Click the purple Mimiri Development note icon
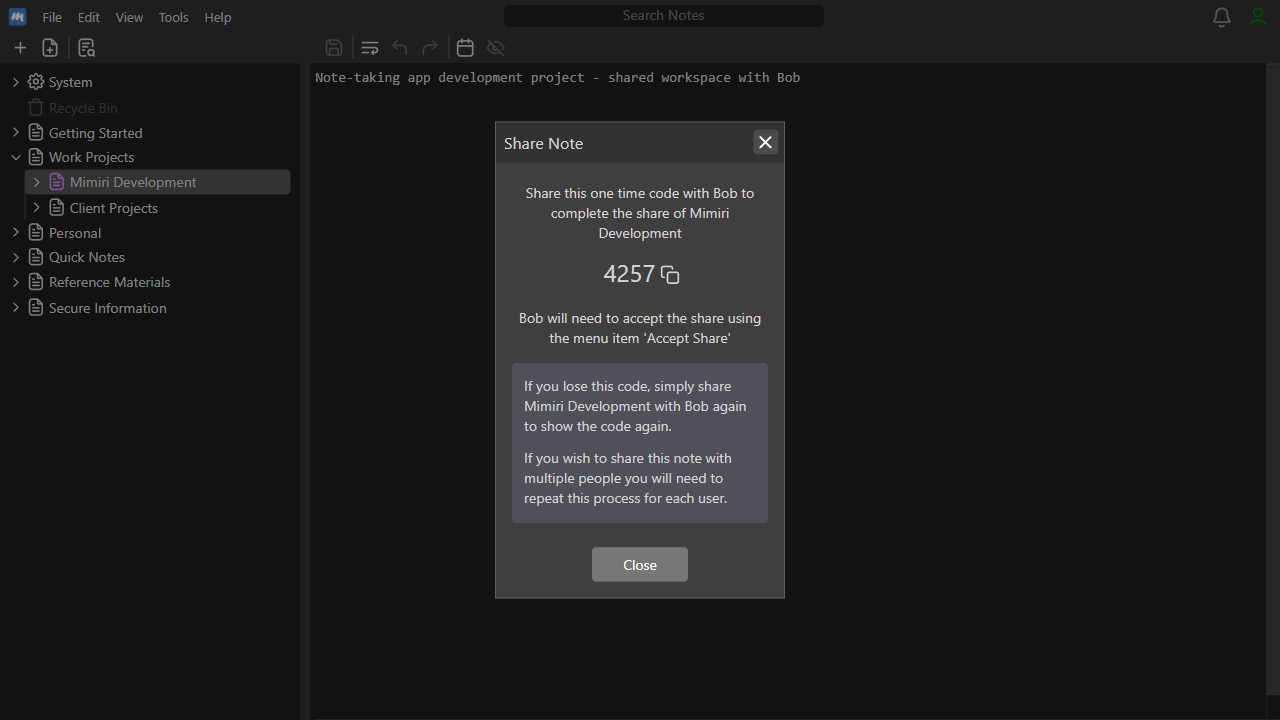Viewport: 1280px width, 720px height. 57,182
